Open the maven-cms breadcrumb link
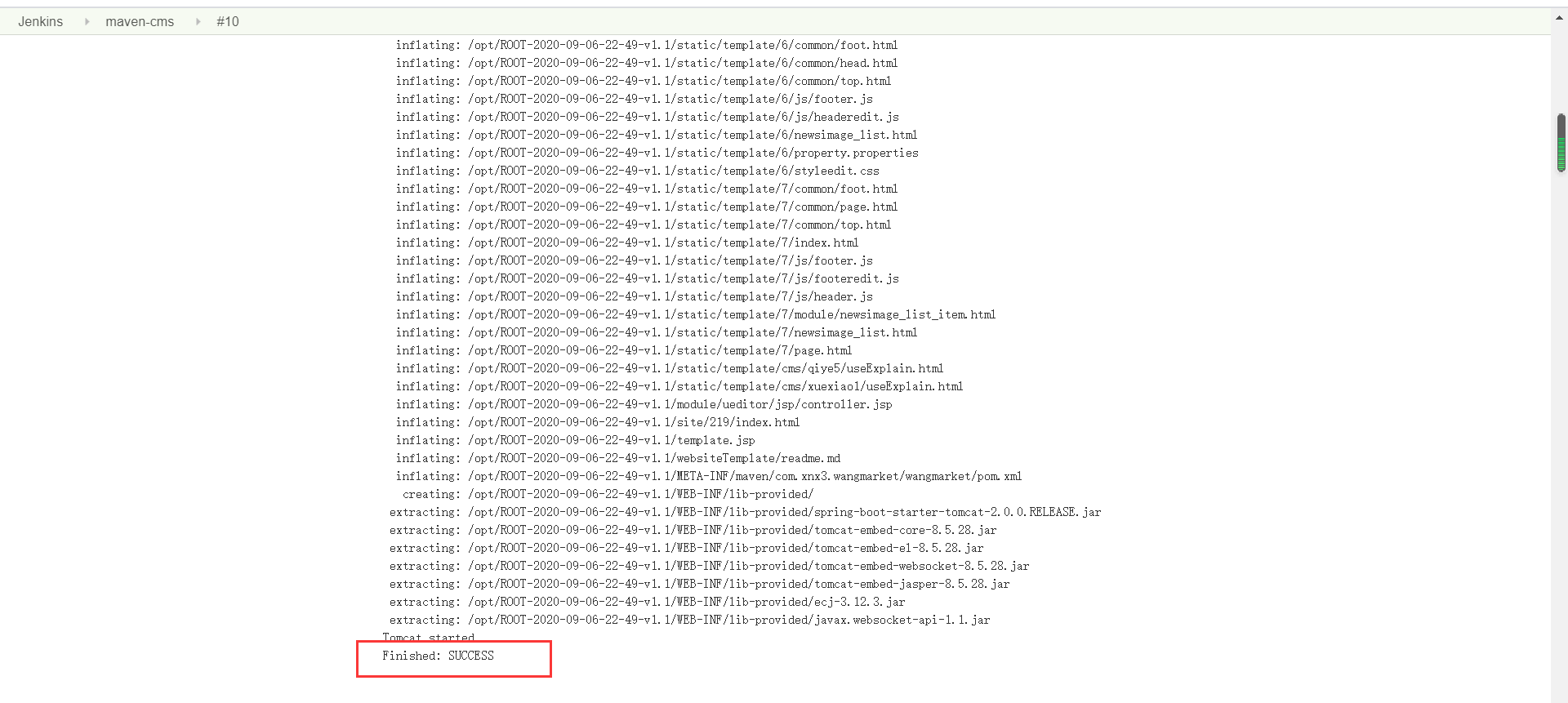Viewport: 1568px width, 703px height. click(140, 22)
